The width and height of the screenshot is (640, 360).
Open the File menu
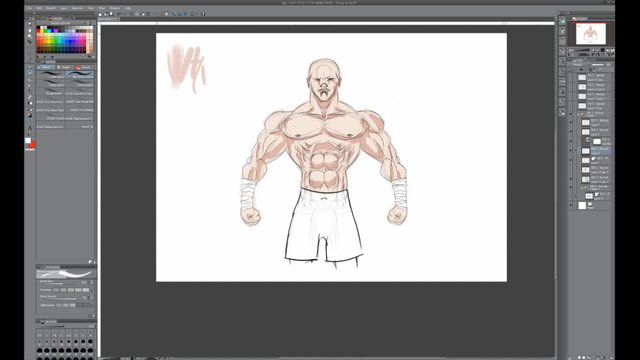coord(29,8)
